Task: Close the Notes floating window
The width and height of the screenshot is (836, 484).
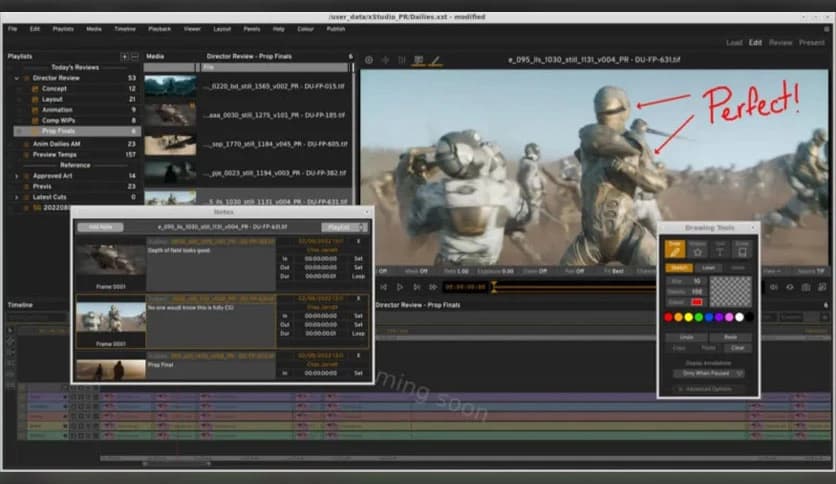Action: pos(367,212)
